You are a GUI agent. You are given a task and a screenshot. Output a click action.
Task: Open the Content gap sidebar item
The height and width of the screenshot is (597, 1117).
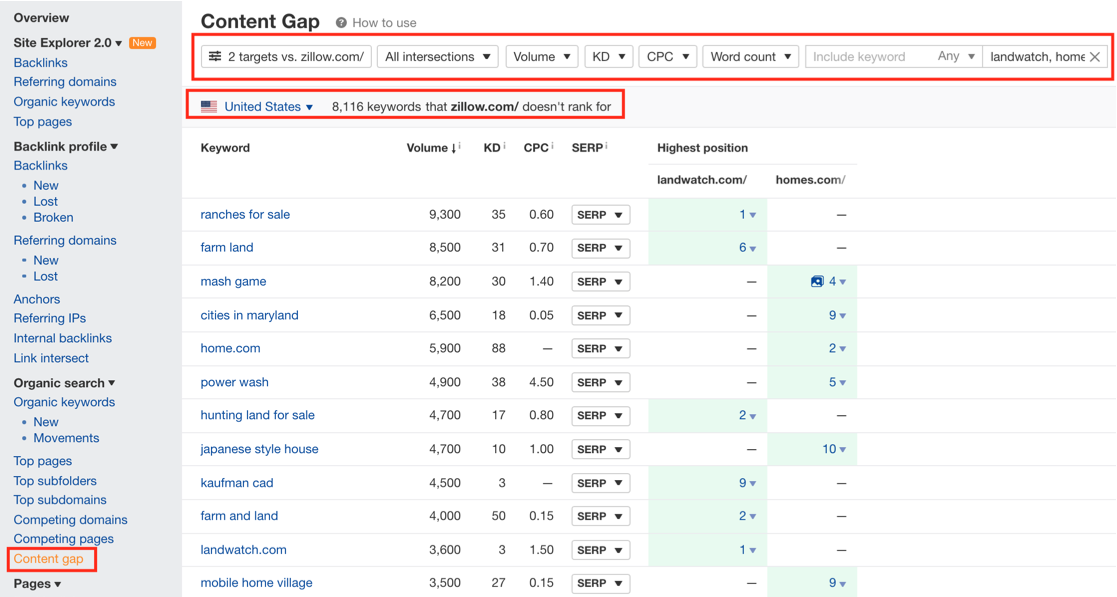click(48, 559)
